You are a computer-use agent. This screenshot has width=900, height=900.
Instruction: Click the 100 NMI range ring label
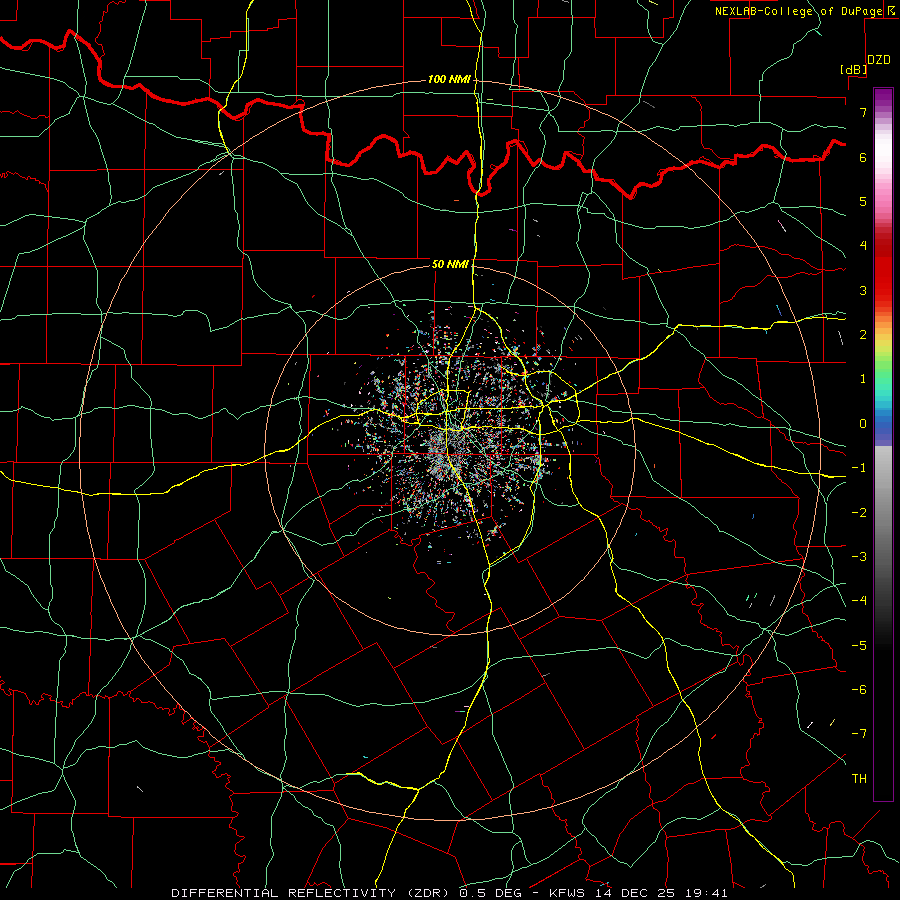449,79
